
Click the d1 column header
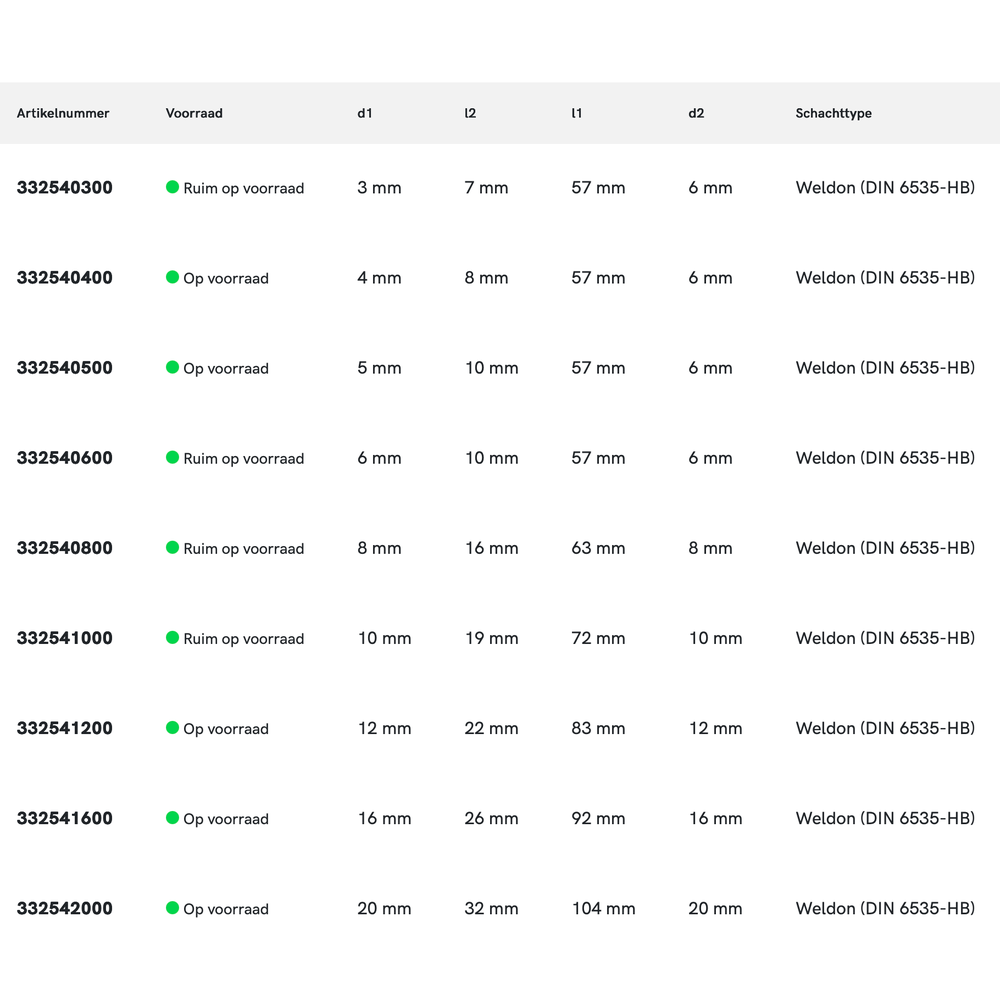tap(365, 113)
